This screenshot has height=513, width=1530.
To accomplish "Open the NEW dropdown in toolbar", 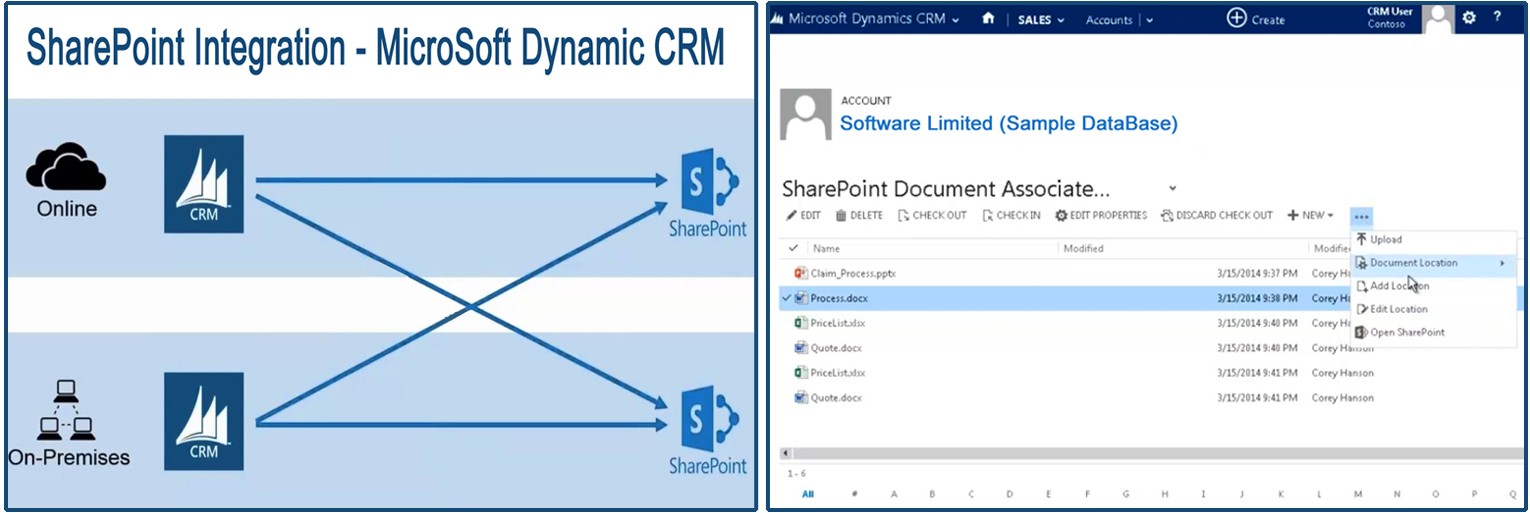I will tap(1310, 215).
